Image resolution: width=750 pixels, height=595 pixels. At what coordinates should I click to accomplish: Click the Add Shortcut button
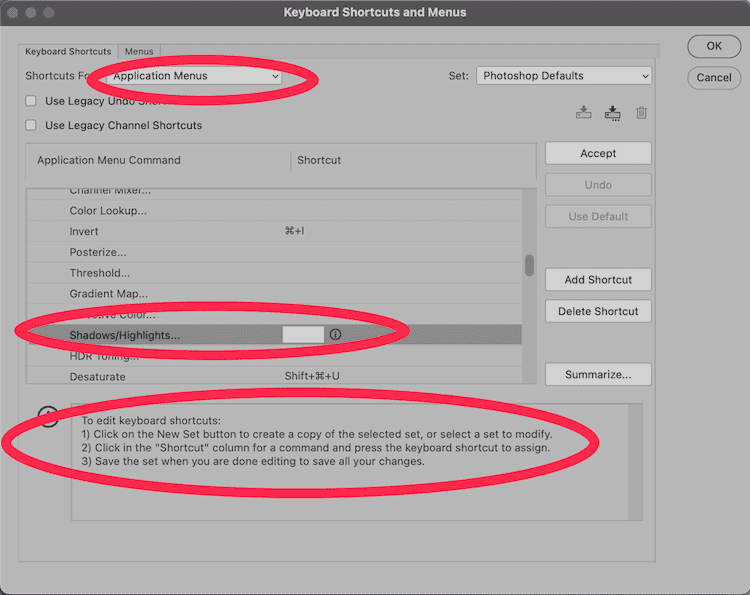598,280
